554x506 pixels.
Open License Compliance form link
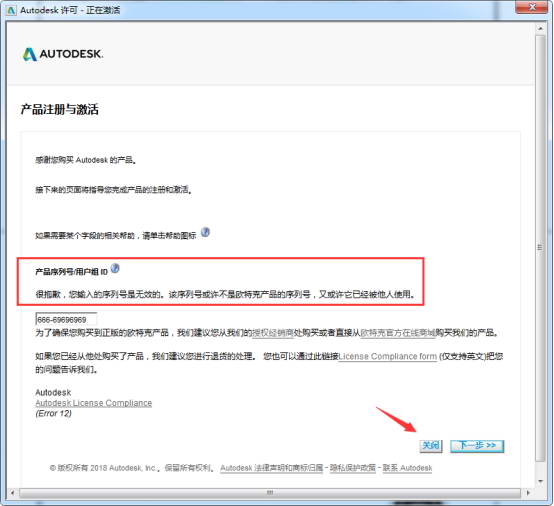click(388, 357)
